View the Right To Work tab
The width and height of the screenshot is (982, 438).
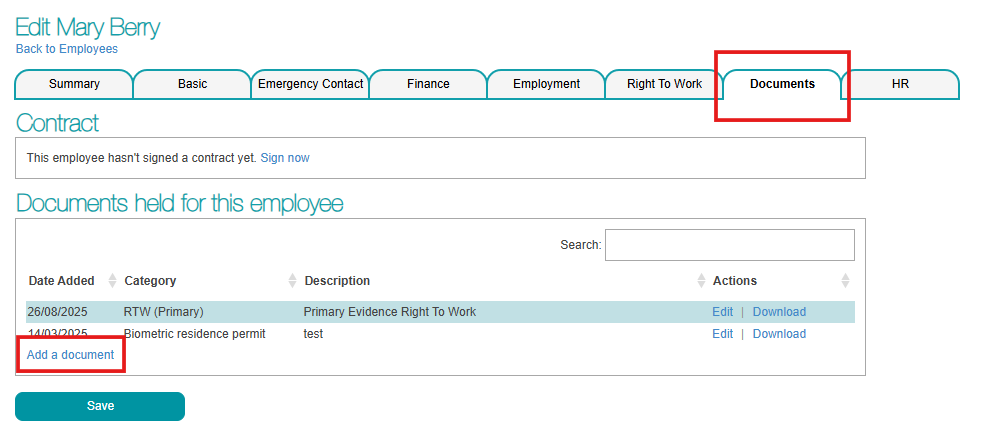pyautogui.click(x=664, y=84)
